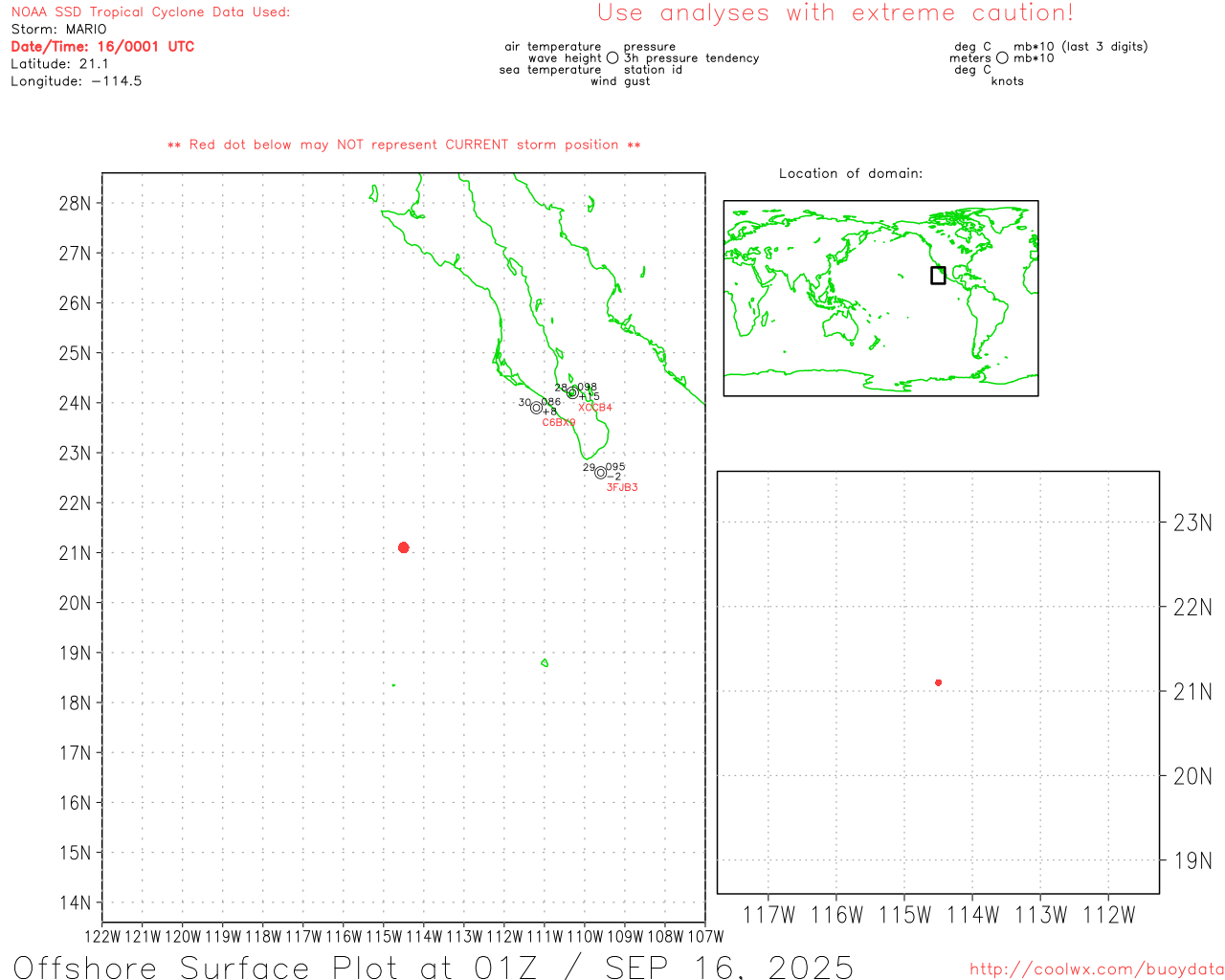
Task: Click the red '3FJB3' station id label
Action: pyautogui.click(x=622, y=487)
